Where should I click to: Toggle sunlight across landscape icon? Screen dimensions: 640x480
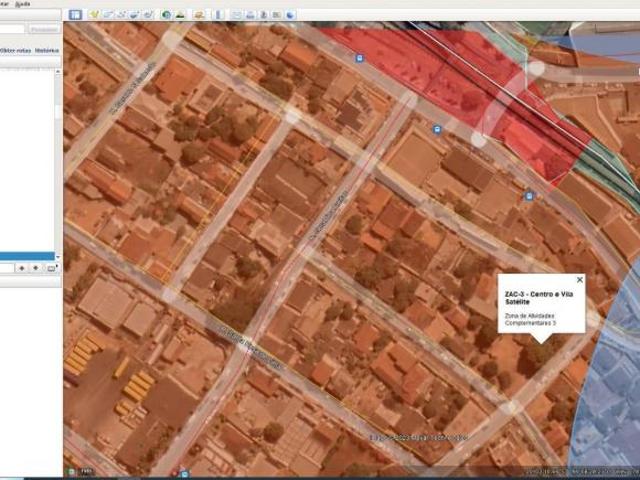pos(180,15)
